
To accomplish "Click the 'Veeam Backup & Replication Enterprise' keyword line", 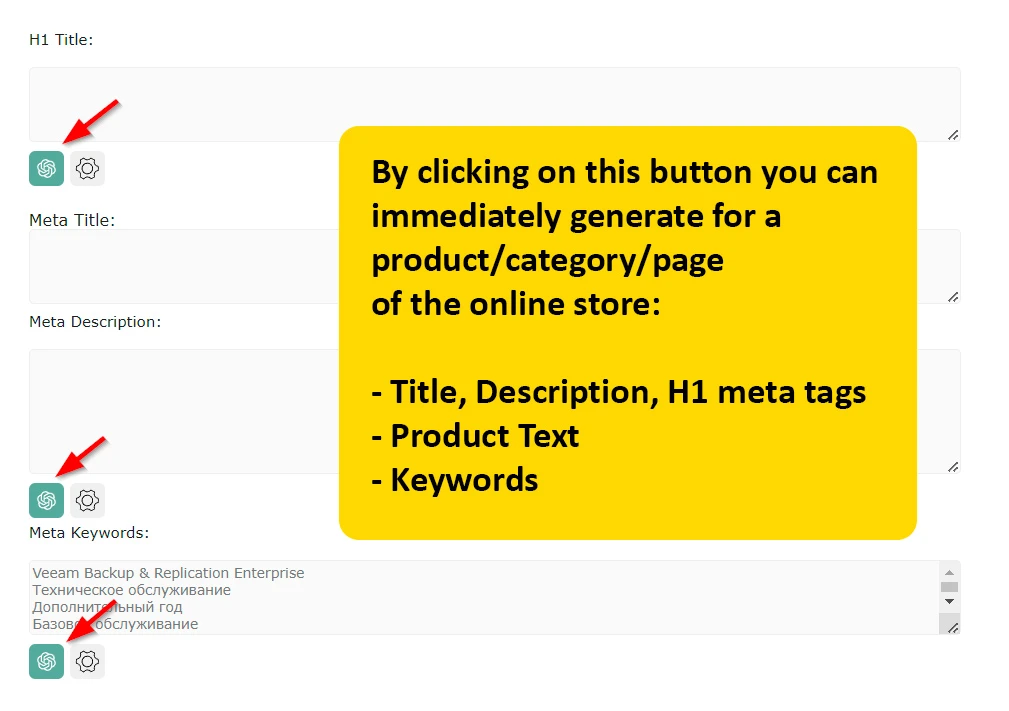I will pos(168,574).
